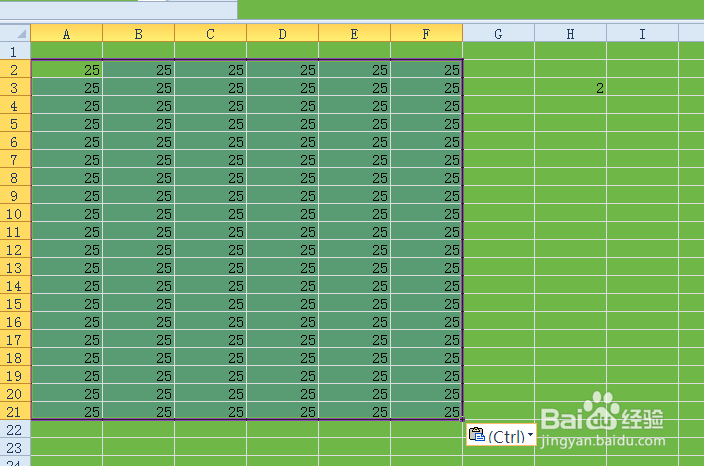
Task: Click cell A2 with value 25
Action: point(66,69)
